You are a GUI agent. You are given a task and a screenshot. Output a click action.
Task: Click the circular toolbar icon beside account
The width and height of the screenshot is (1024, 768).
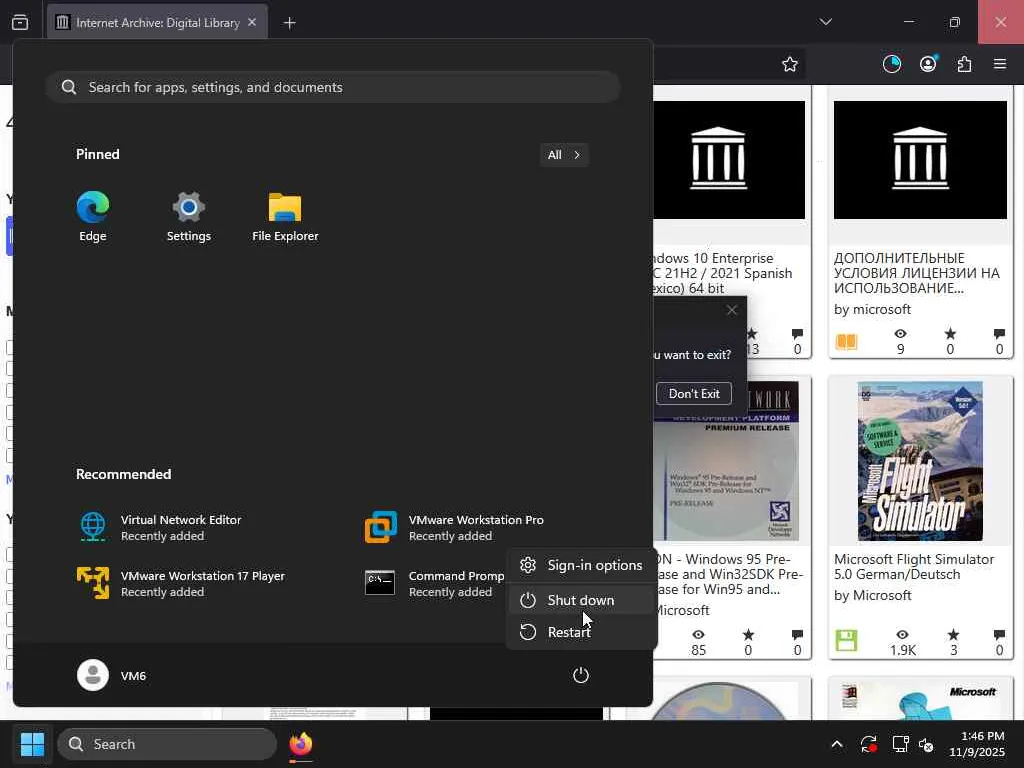click(891, 64)
